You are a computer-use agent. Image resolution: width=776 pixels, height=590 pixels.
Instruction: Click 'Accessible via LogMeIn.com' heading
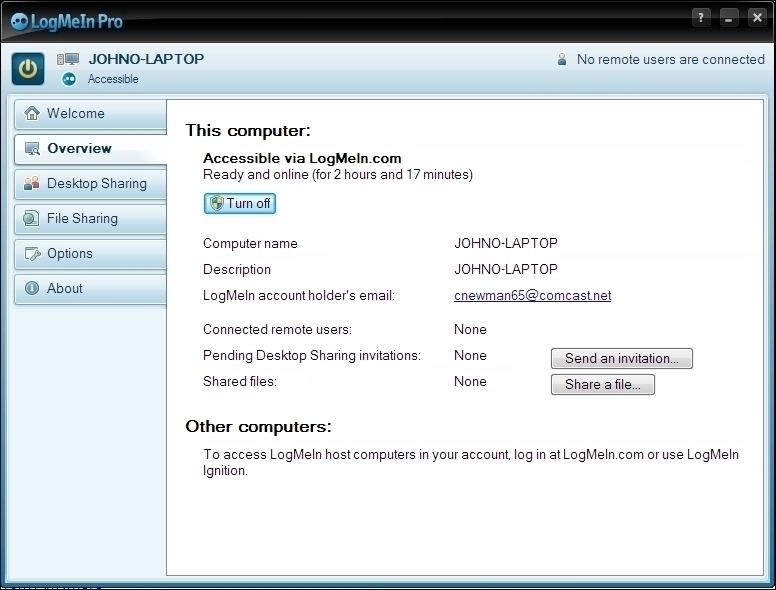click(302, 158)
